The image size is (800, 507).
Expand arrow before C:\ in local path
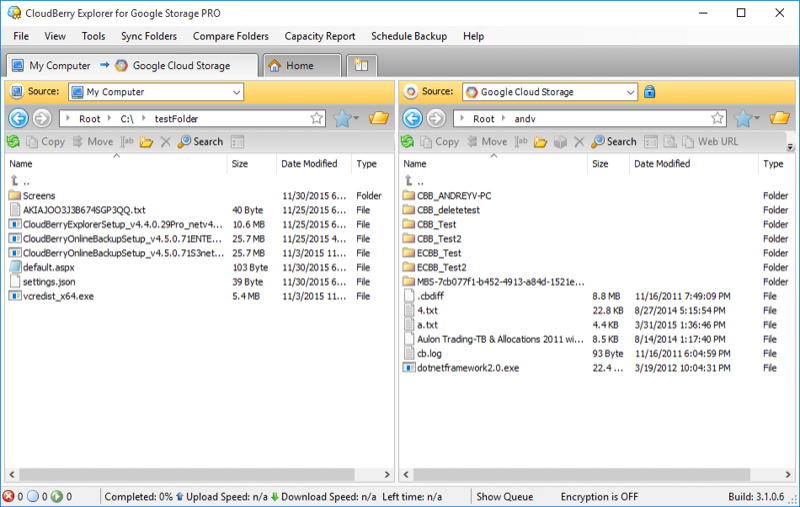(109, 118)
